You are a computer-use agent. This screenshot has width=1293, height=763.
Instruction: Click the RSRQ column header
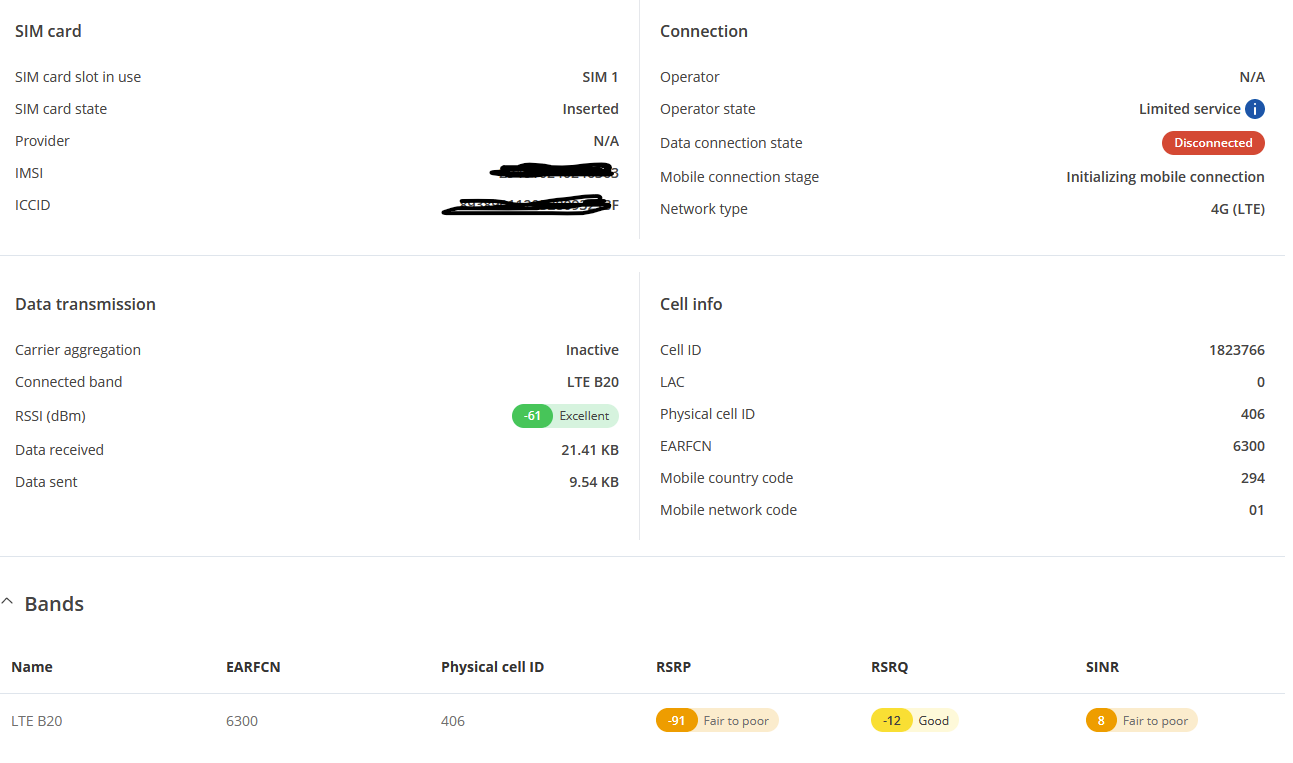pos(889,667)
